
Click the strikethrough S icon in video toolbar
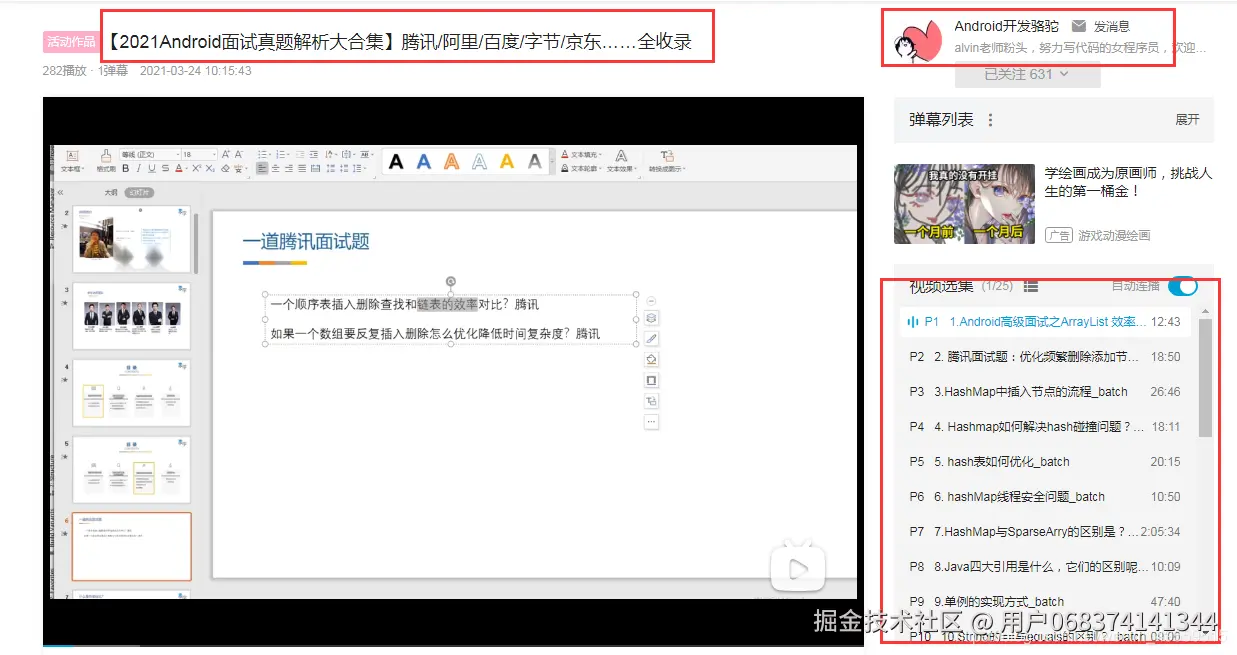pyautogui.click(x=165, y=169)
